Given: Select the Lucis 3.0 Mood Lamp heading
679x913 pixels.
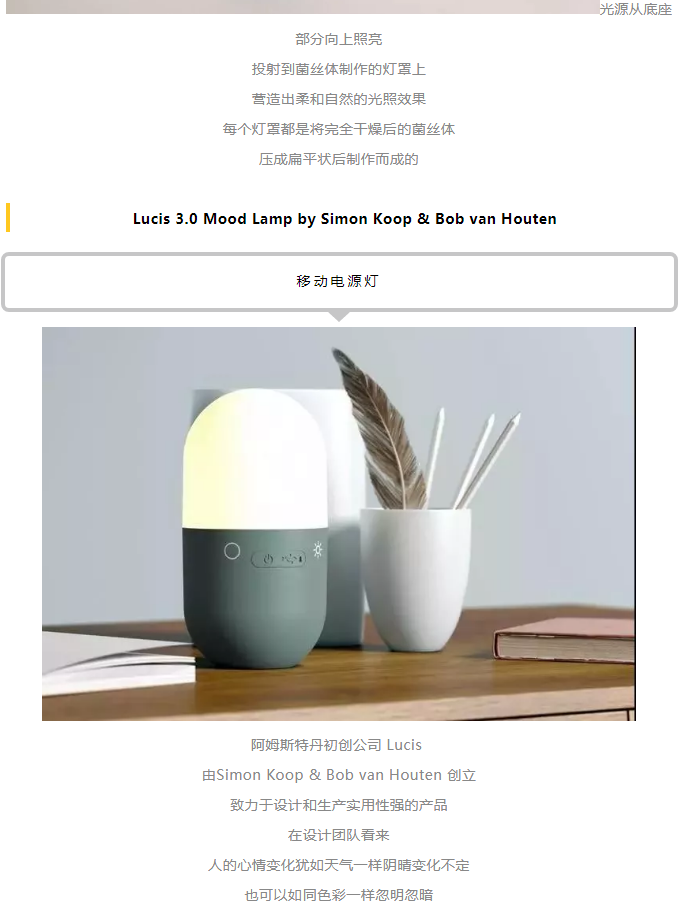Looking at the screenshot, I should tap(344, 219).
